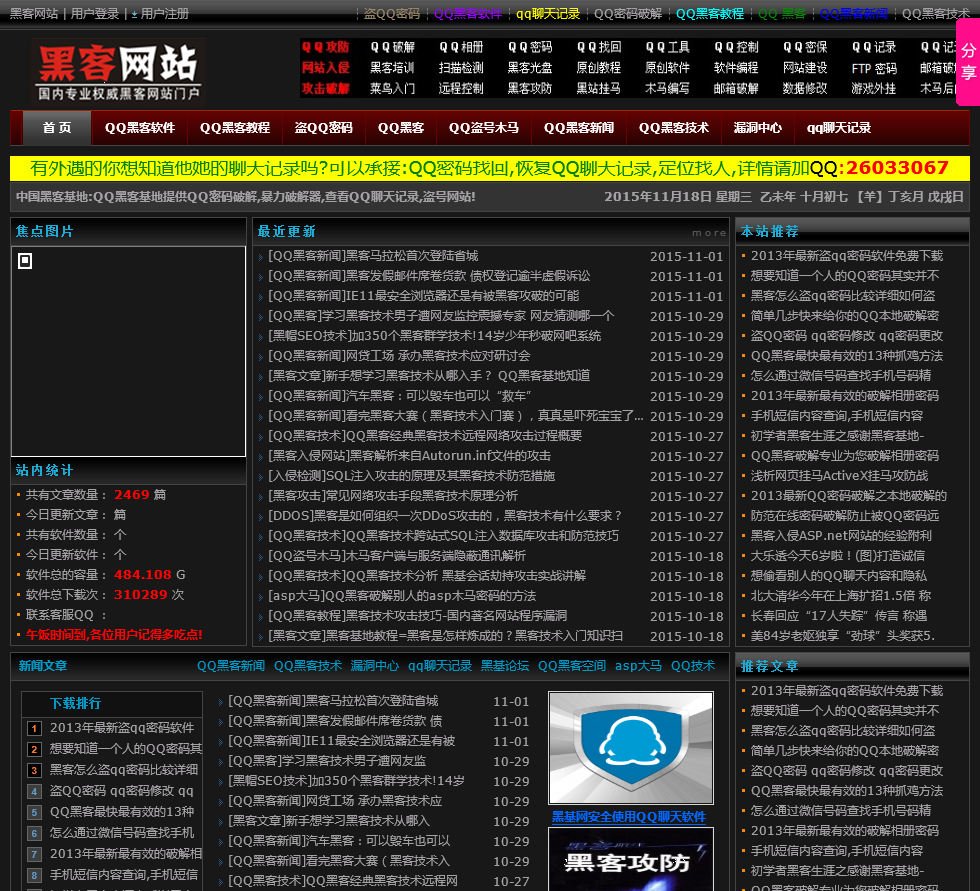Open 漏洞中心 in the red navigation bar
The width and height of the screenshot is (980, 891).
(x=758, y=127)
